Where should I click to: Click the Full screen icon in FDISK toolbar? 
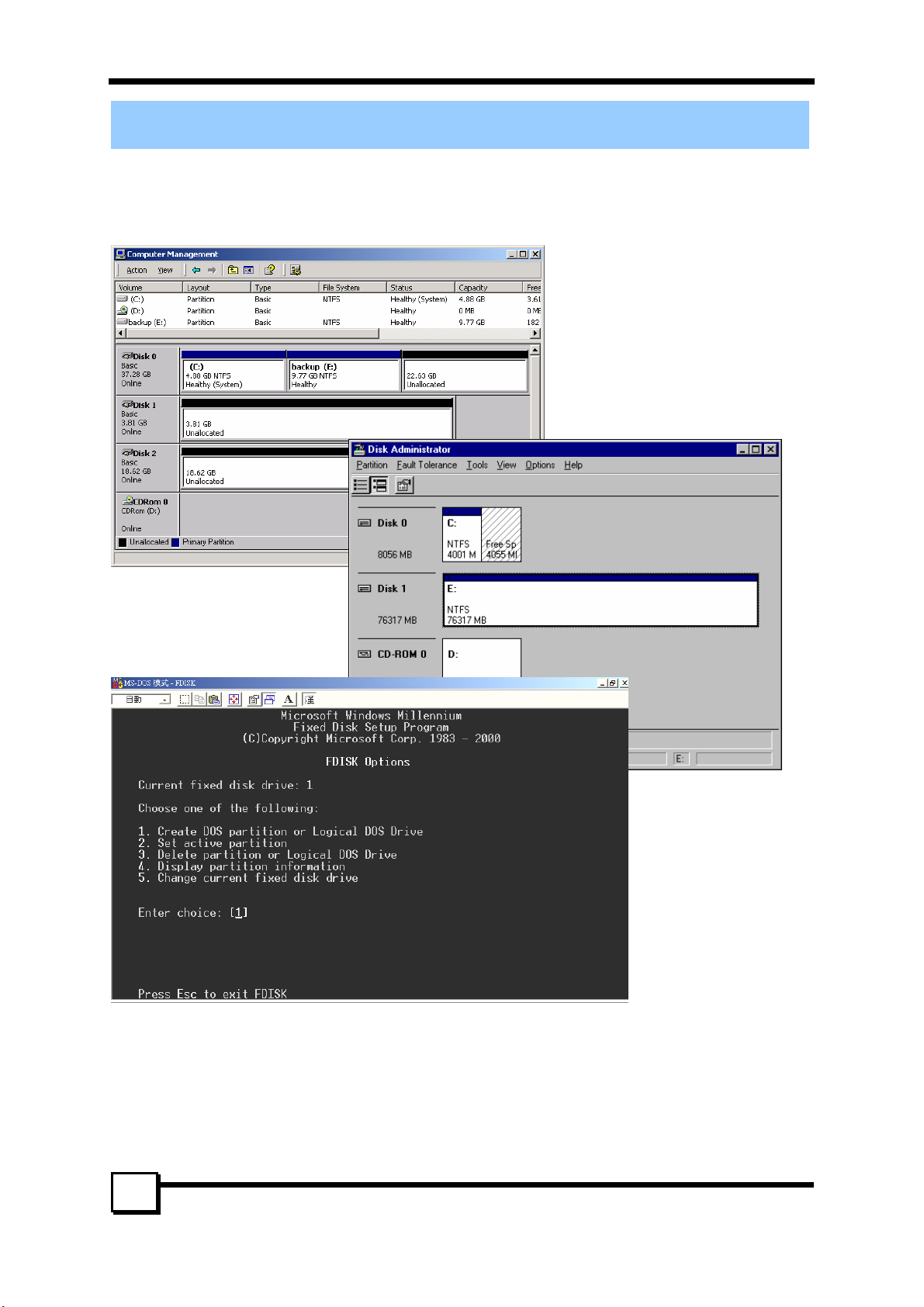click(234, 700)
